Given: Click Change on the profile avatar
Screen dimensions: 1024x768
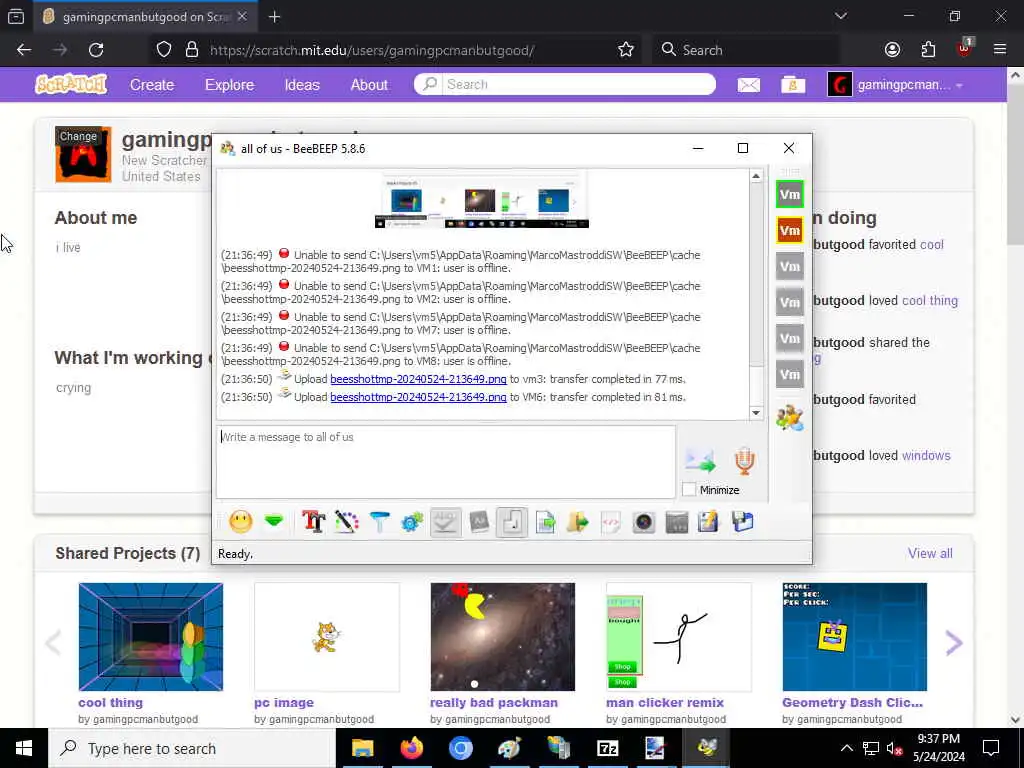Looking at the screenshot, I should point(78,136).
